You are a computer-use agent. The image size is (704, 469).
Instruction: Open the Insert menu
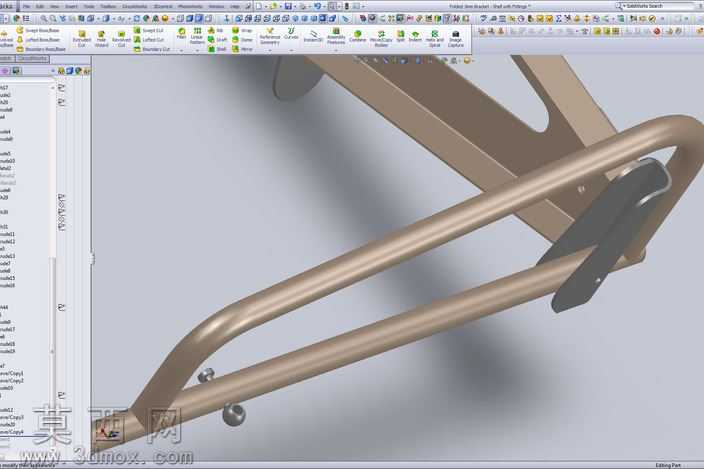pos(71,7)
